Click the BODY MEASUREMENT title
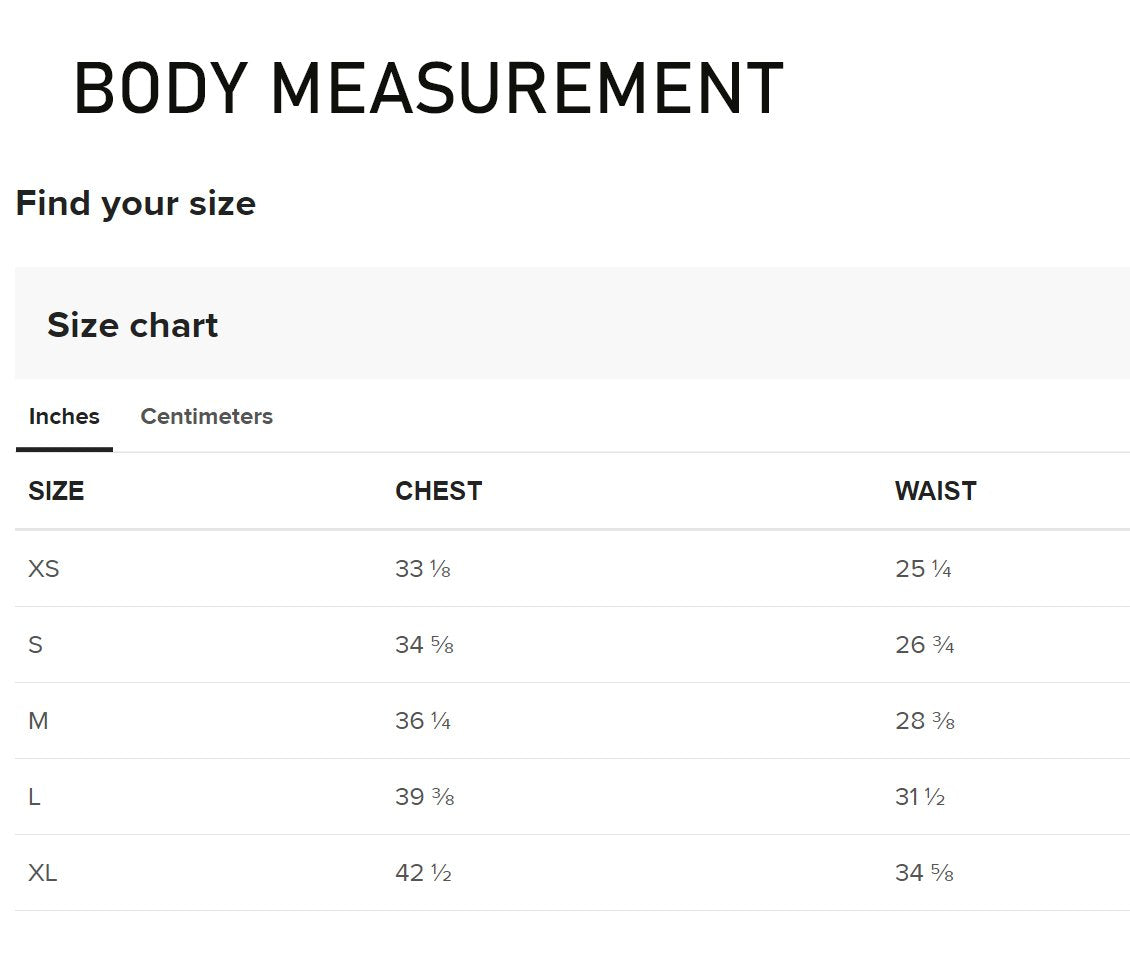1130x954 pixels. [428, 89]
